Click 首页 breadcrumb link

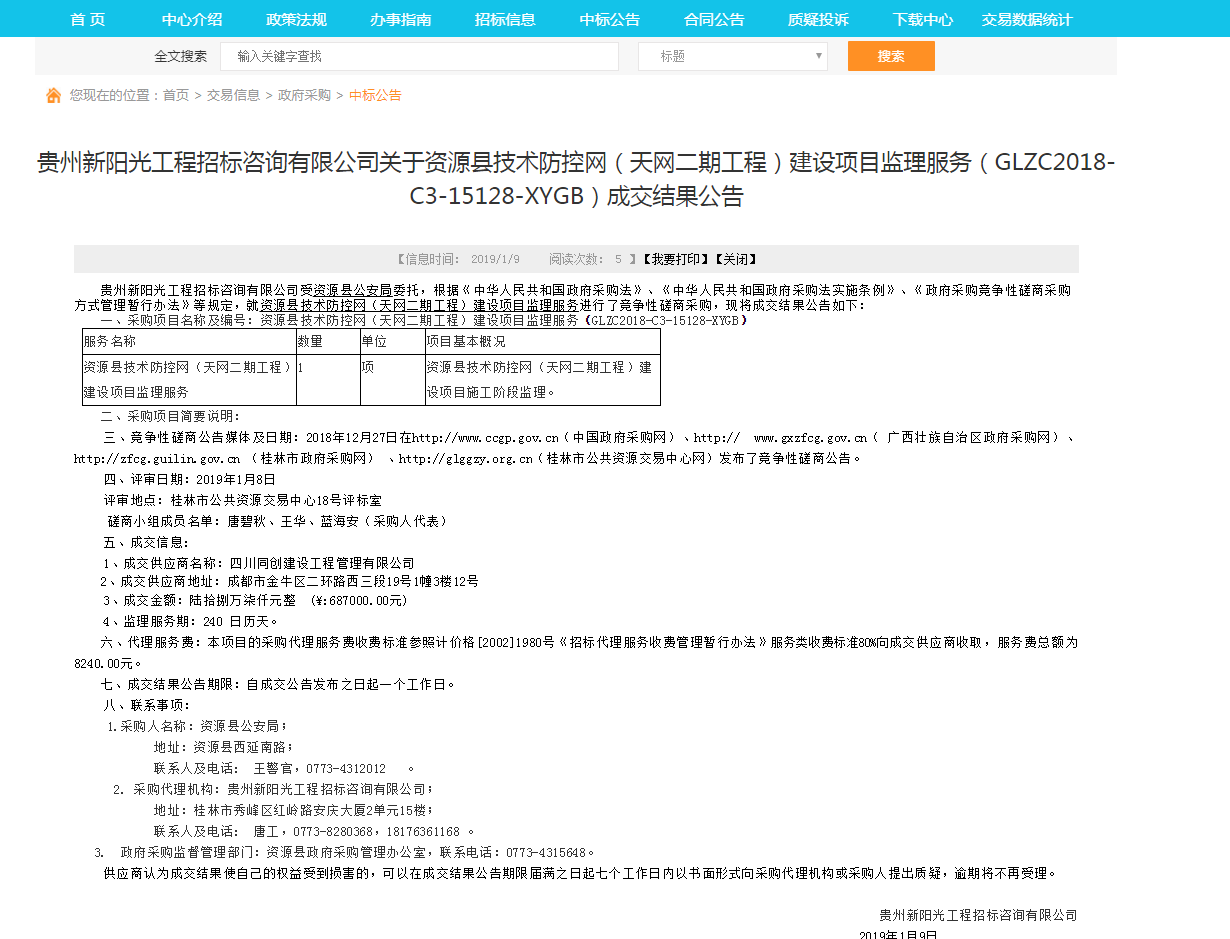point(176,95)
